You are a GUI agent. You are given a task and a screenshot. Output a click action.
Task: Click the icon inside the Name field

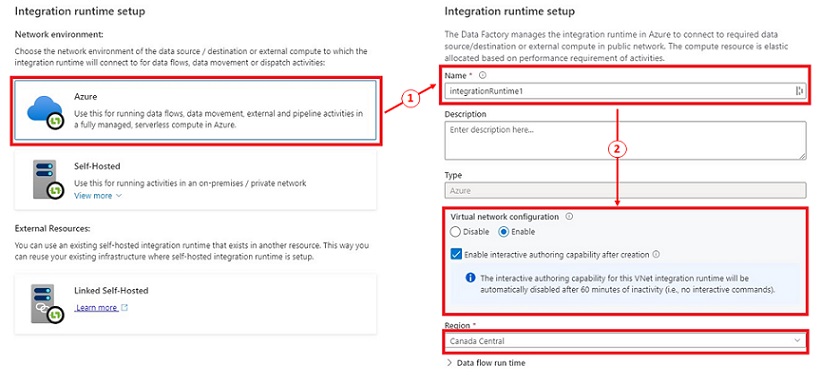(x=799, y=91)
